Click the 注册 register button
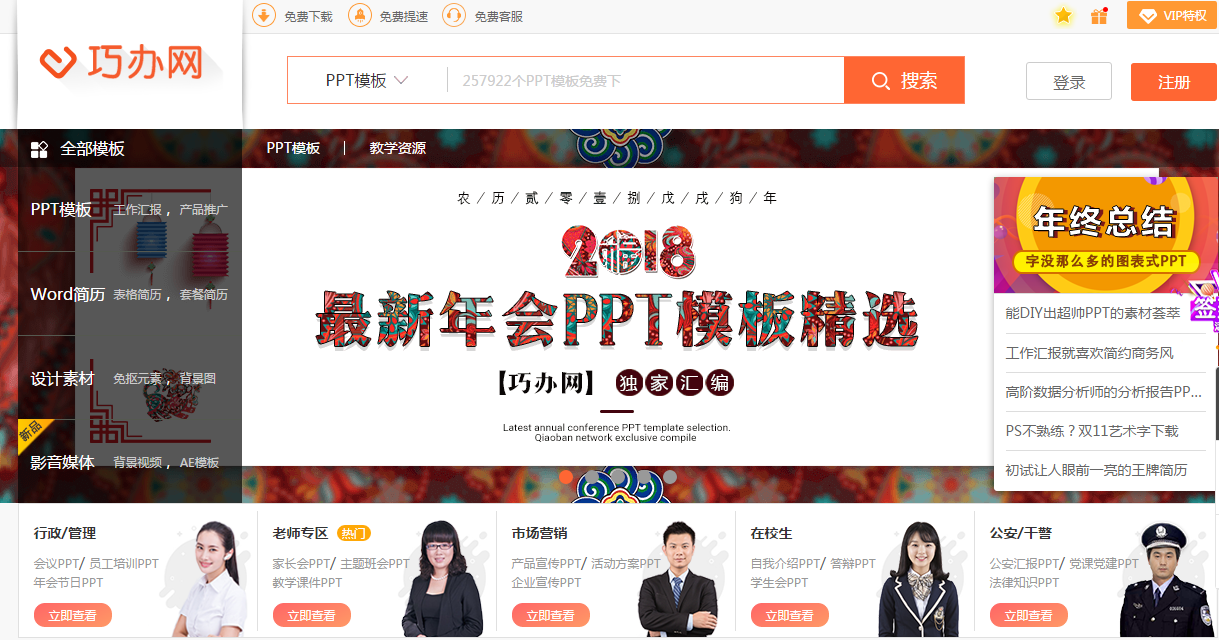 coord(1174,82)
